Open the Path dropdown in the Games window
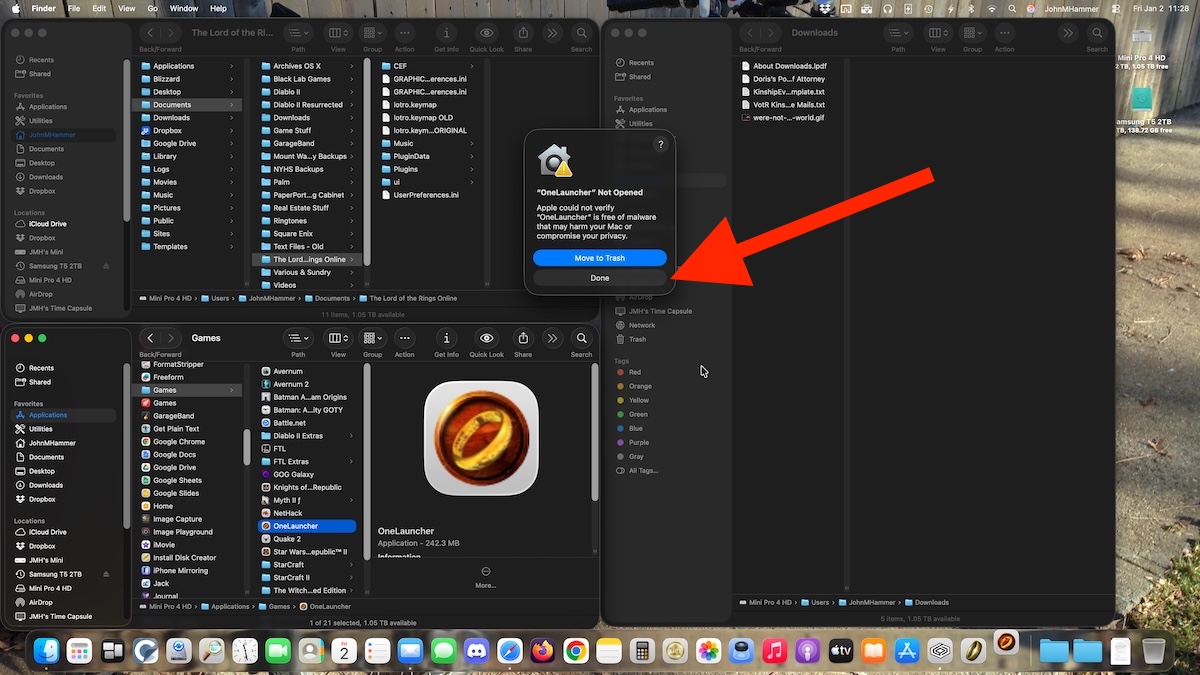Image resolution: width=1200 pixels, height=675 pixels. click(x=298, y=338)
